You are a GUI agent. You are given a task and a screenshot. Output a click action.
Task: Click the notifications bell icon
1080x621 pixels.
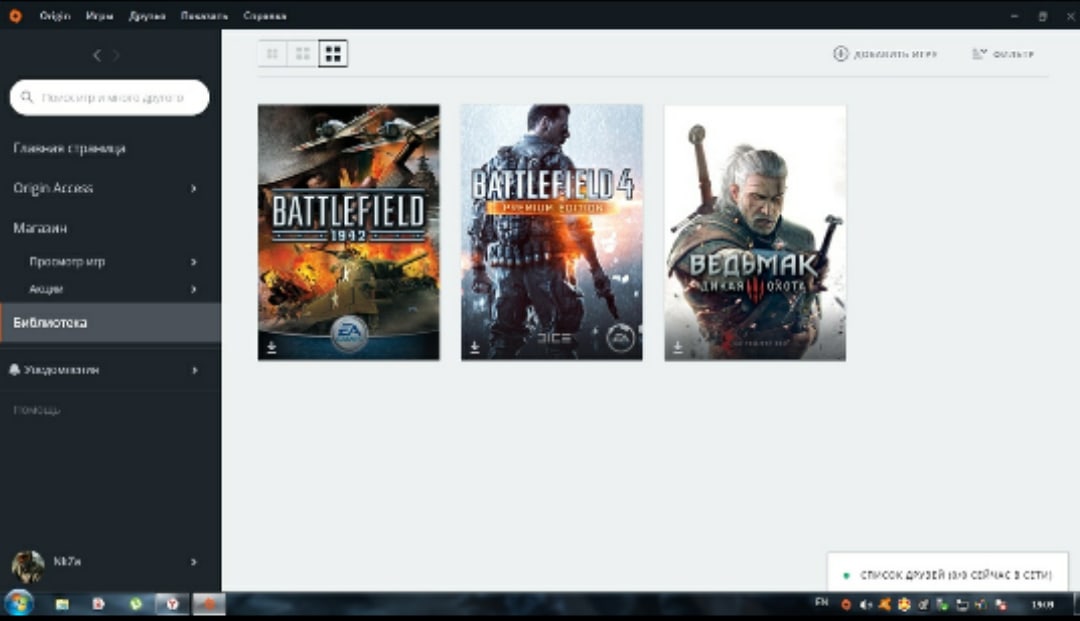(14, 370)
